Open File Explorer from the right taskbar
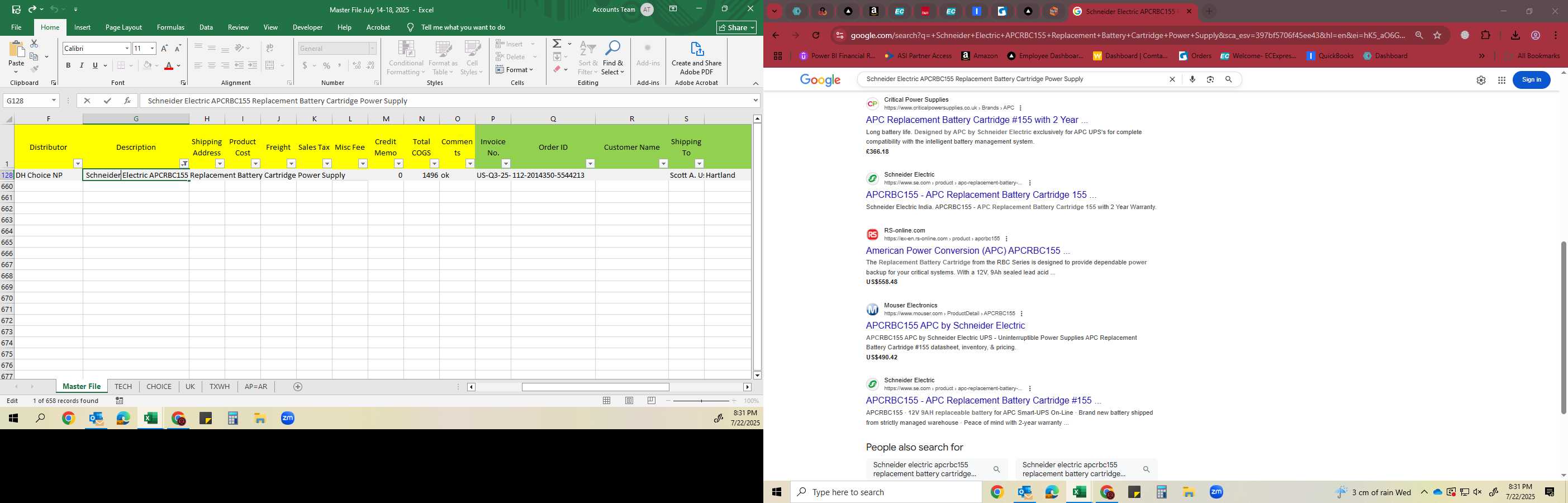This screenshot has width=1568, height=503. 1188,492
